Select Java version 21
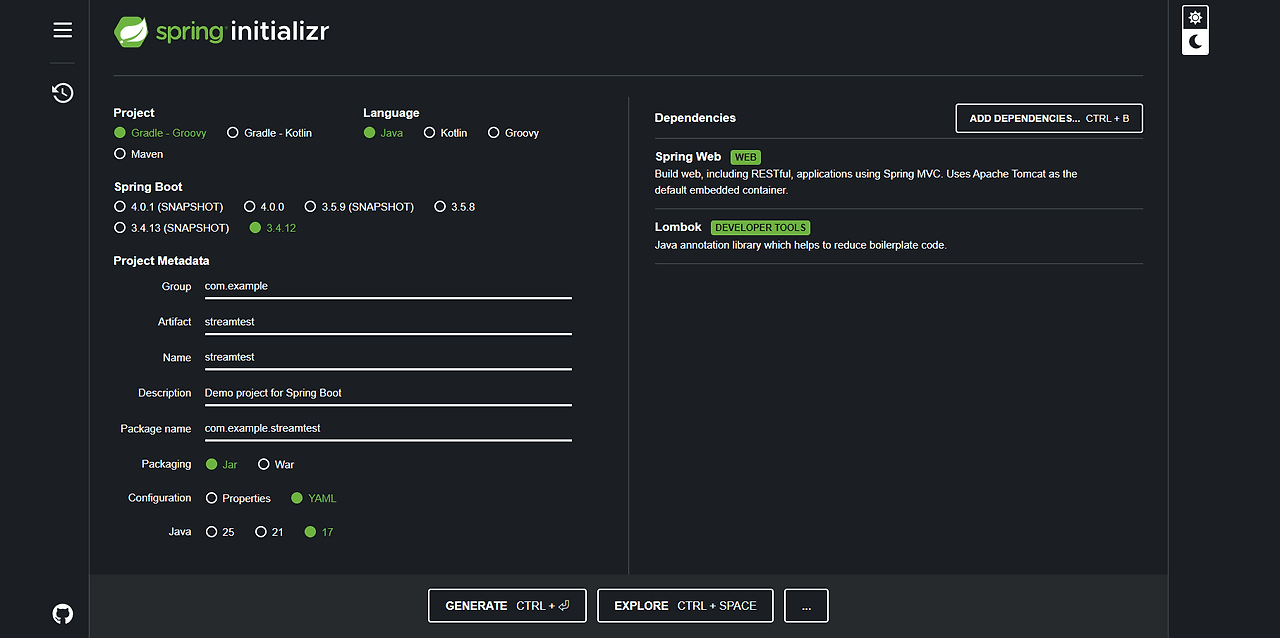 269,532
